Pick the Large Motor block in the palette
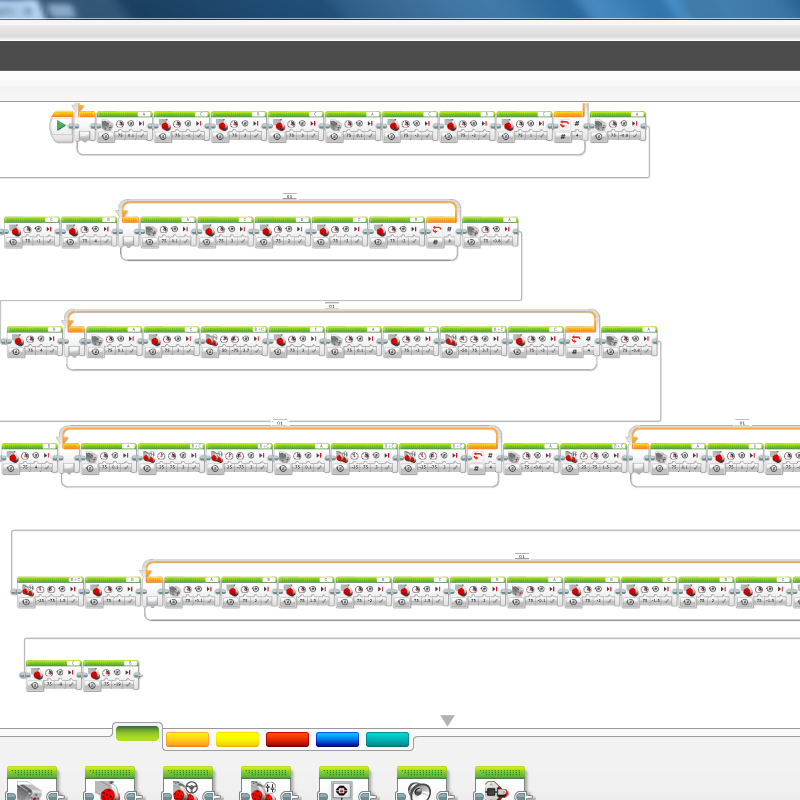Viewport: 800px width, 800px height. point(110,784)
